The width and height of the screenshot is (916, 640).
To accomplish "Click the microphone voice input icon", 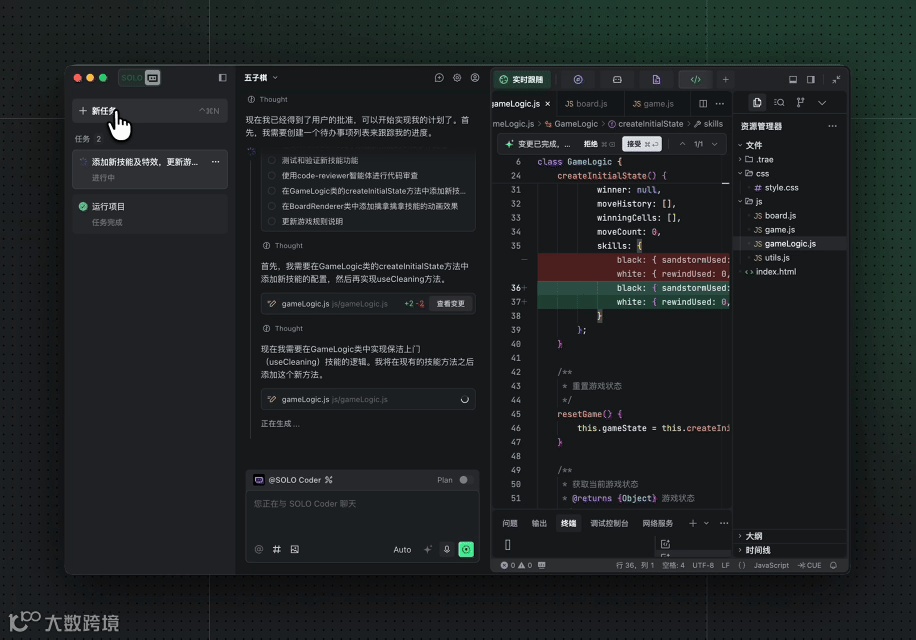I will coord(447,549).
